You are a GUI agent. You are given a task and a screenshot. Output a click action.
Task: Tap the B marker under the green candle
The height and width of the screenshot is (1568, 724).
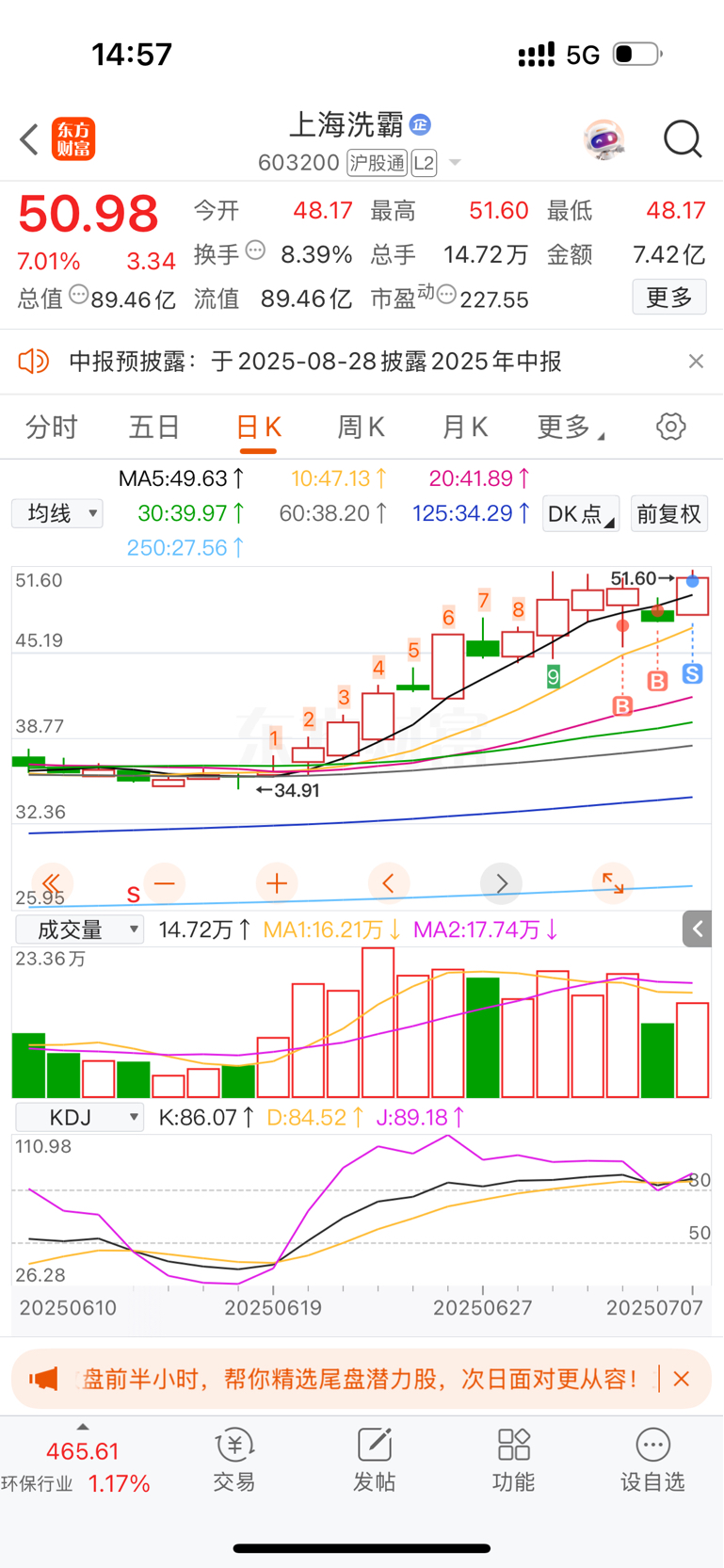pyautogui.click(x=657, y=680)
